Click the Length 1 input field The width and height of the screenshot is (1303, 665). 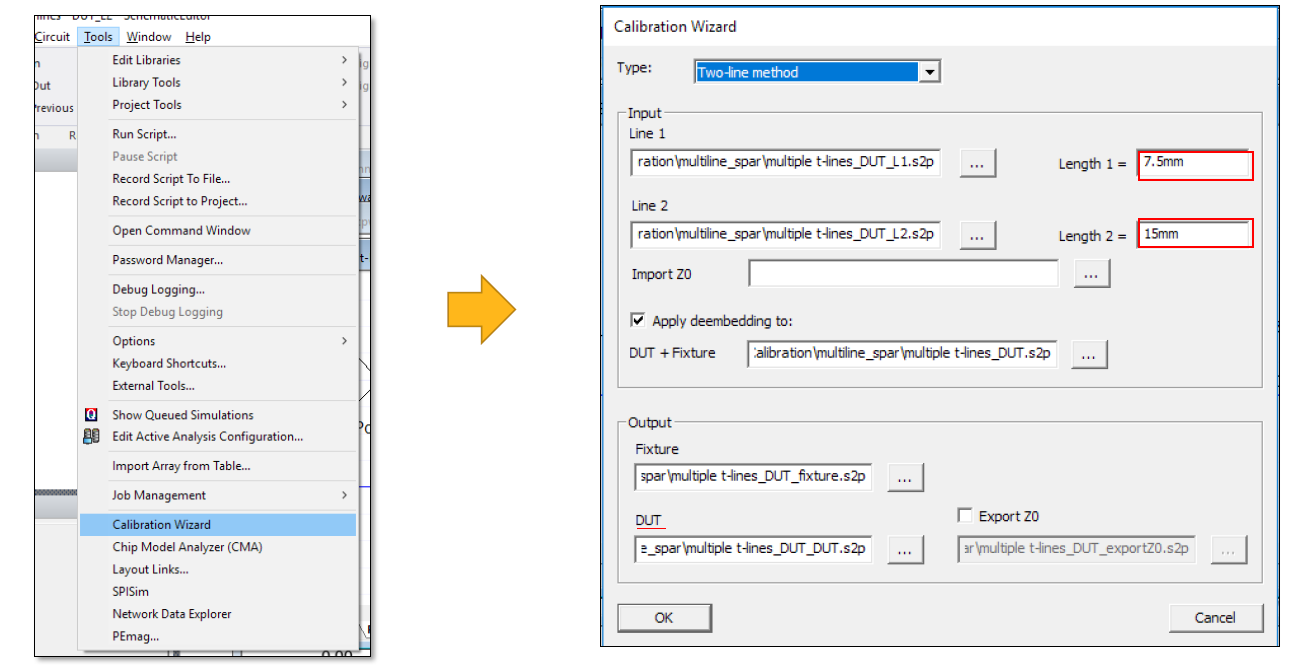1195,163
